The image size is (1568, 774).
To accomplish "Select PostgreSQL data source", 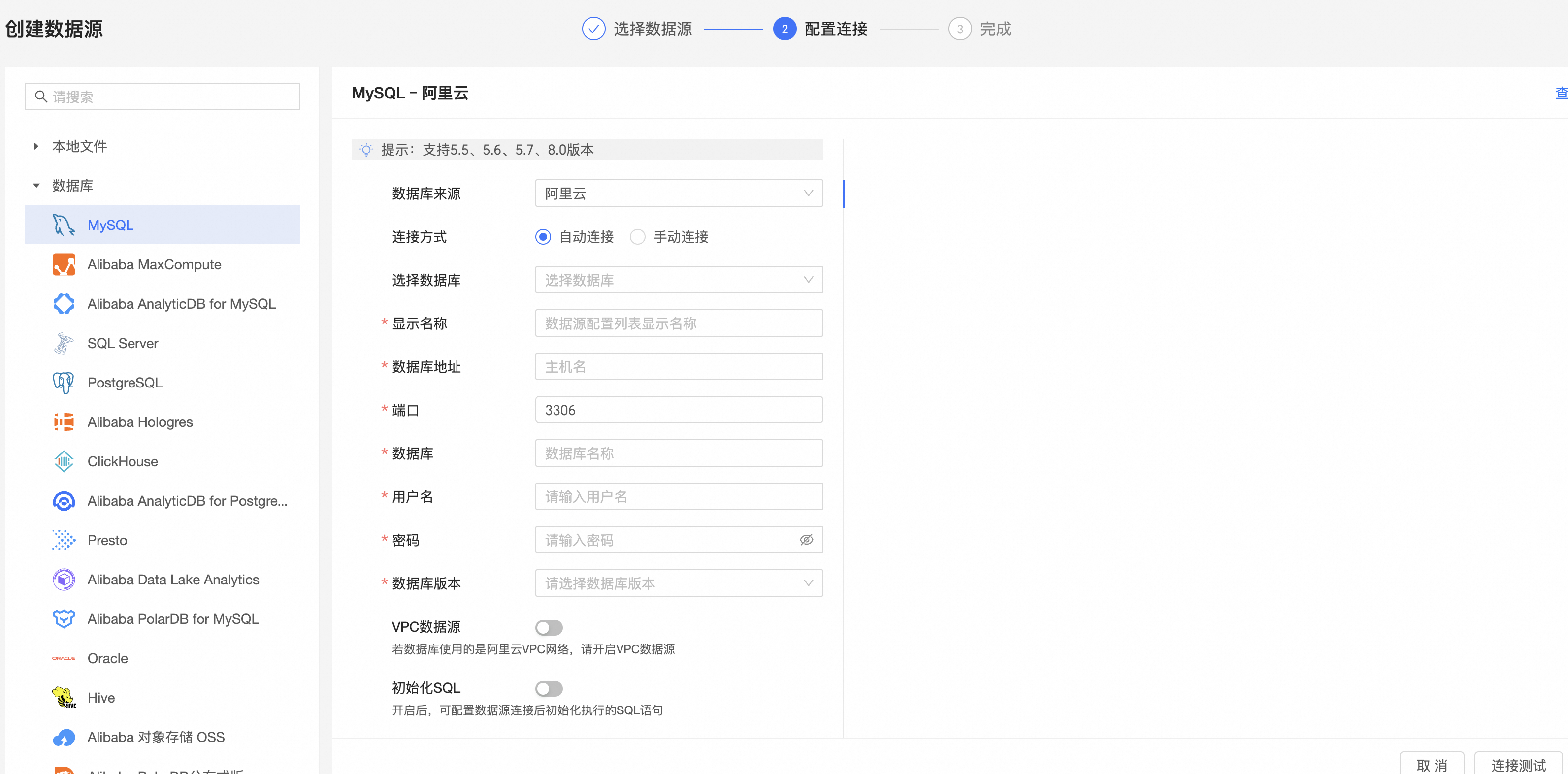I will click(x=162, y=383).
